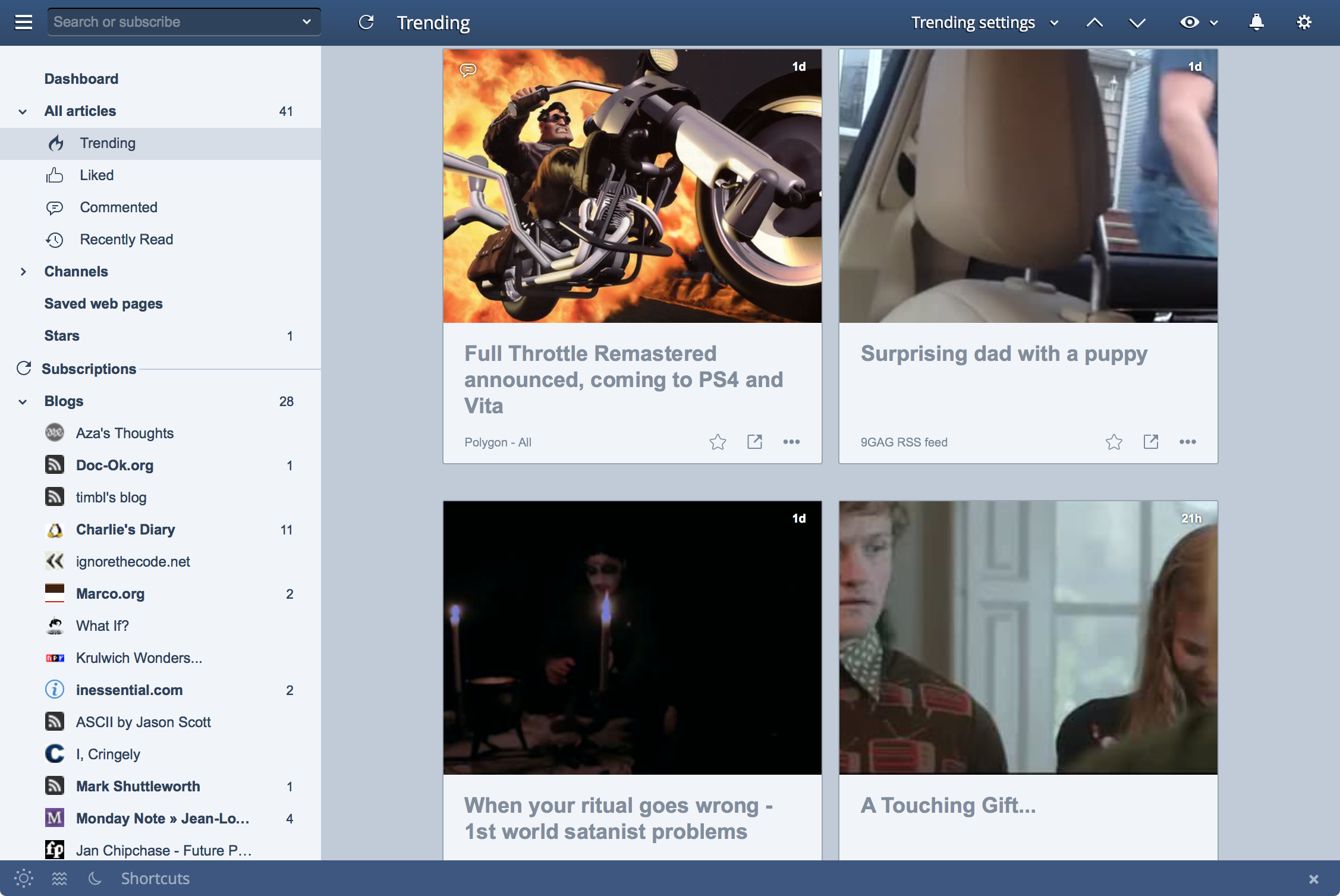Refresh Subscriptions
The width and height of the screenshot is (1340, 896).
[x=24, y=368]
